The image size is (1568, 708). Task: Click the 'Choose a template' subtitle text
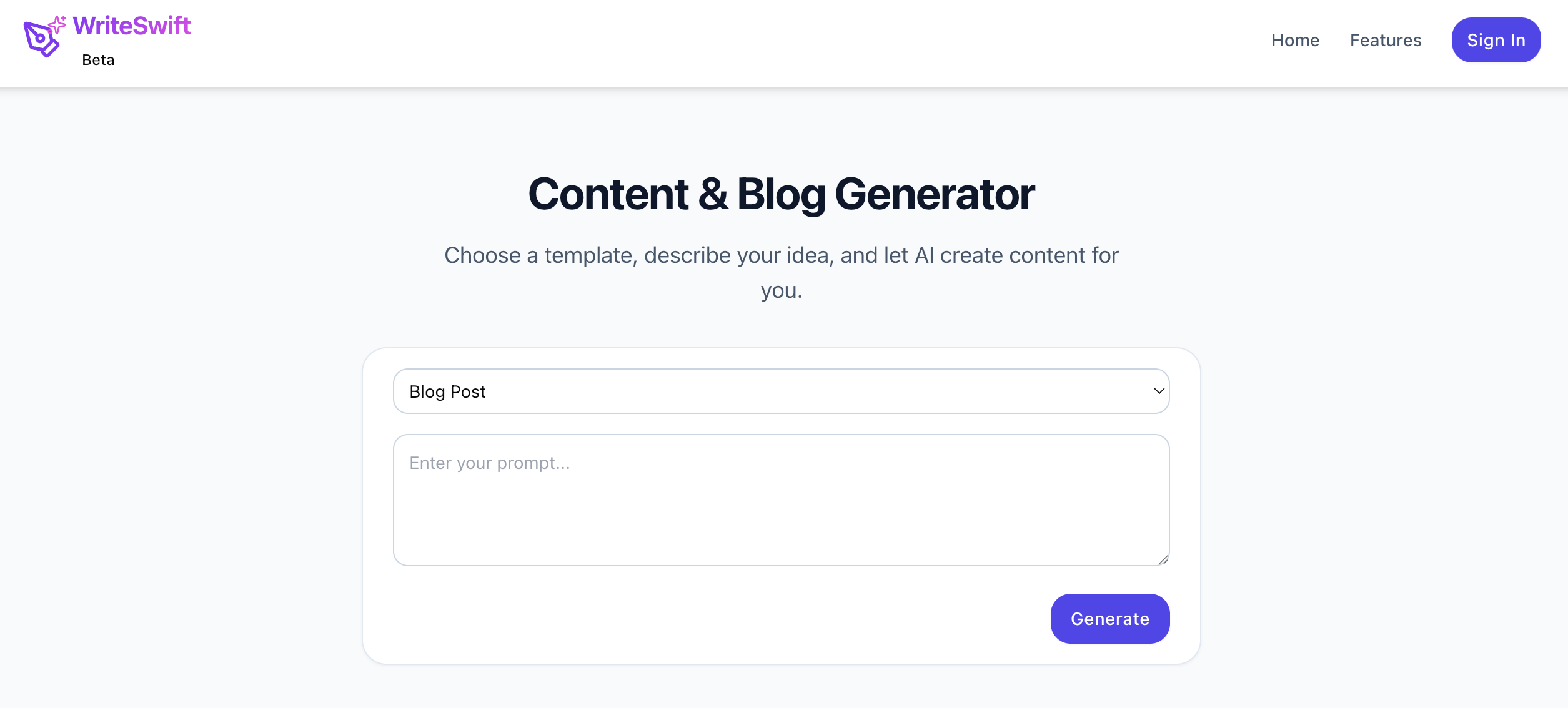[x=781, y=256]
